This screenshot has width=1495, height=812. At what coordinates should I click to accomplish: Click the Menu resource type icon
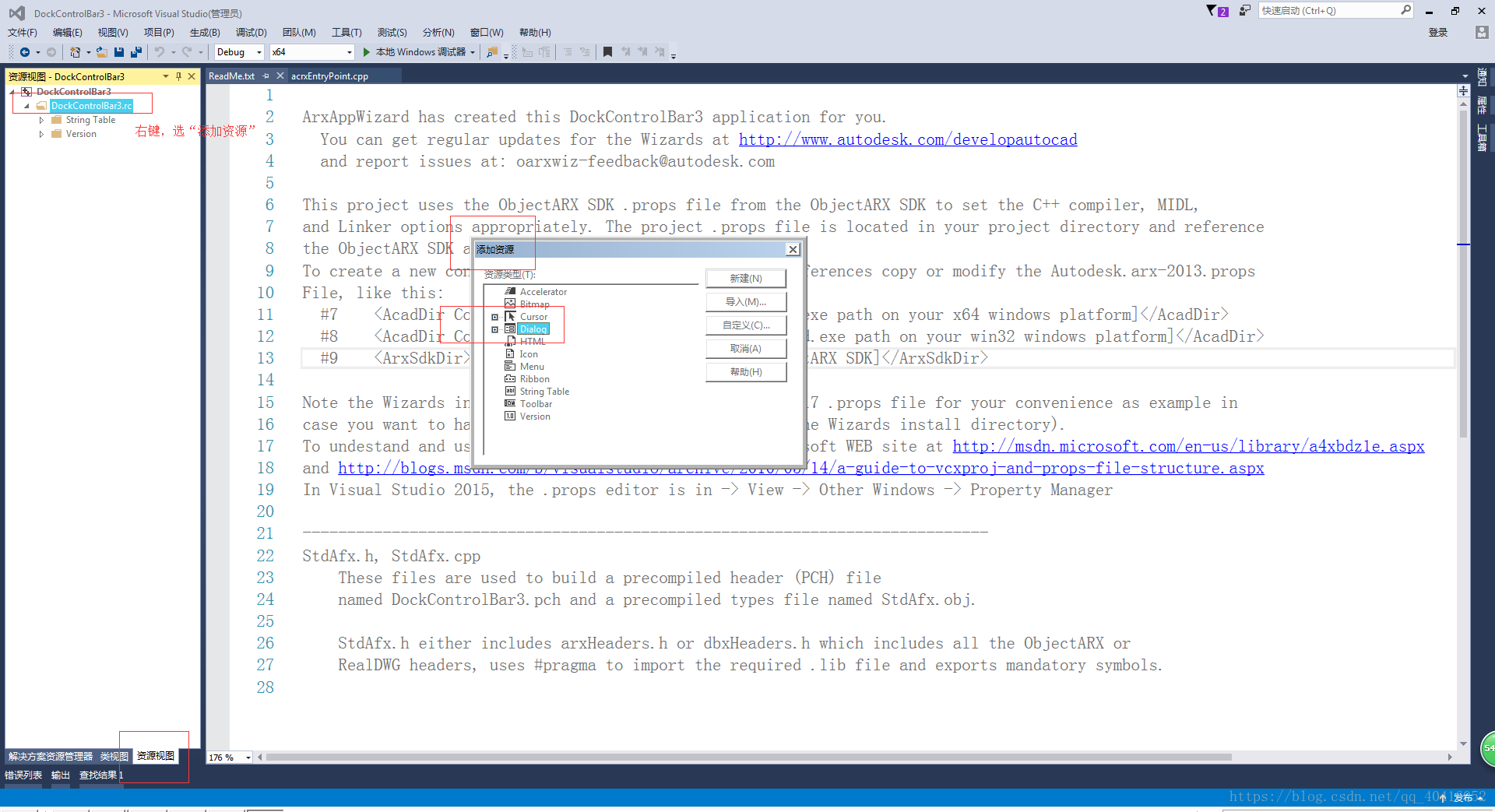[x=510, y=366]
